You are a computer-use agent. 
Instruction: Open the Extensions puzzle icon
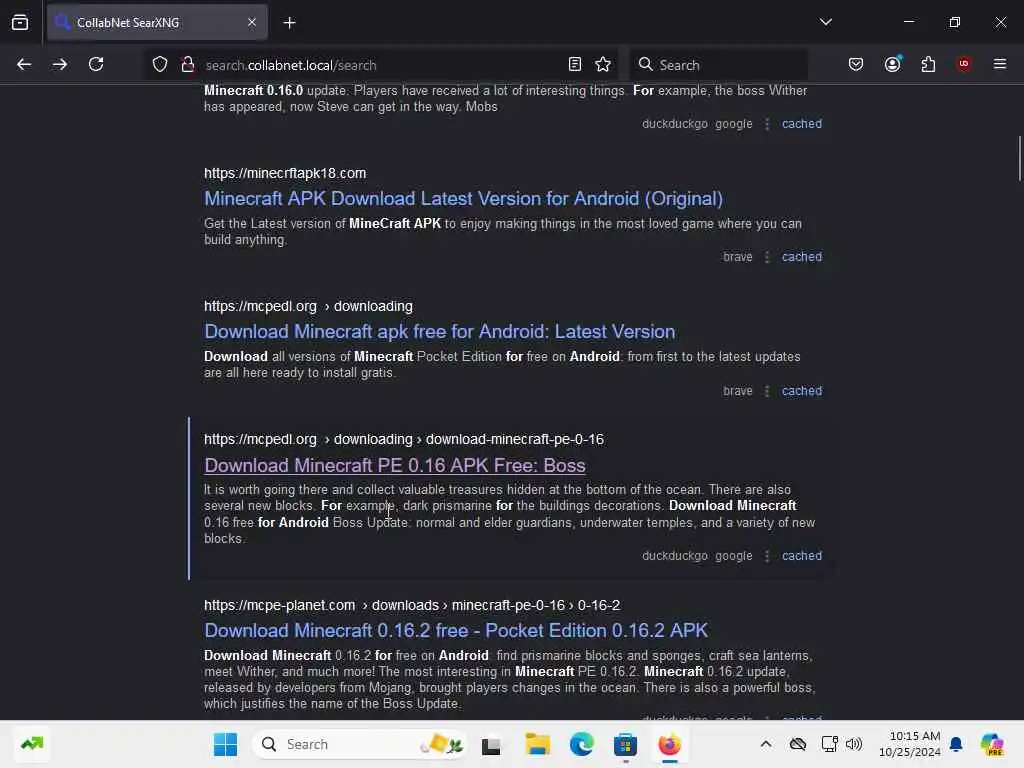[928, 65]
